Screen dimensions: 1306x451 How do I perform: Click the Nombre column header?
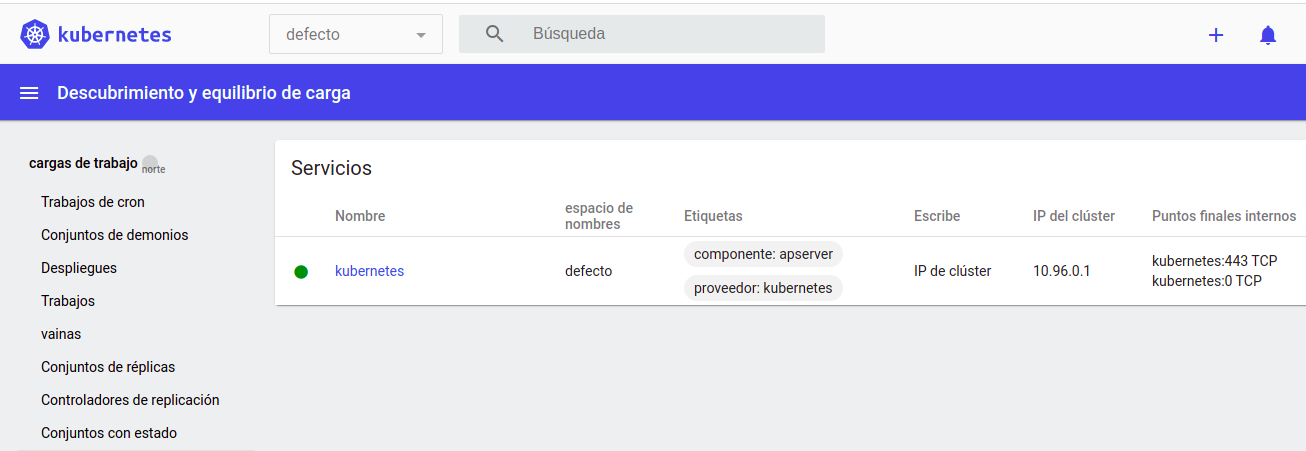pos(360,216)
